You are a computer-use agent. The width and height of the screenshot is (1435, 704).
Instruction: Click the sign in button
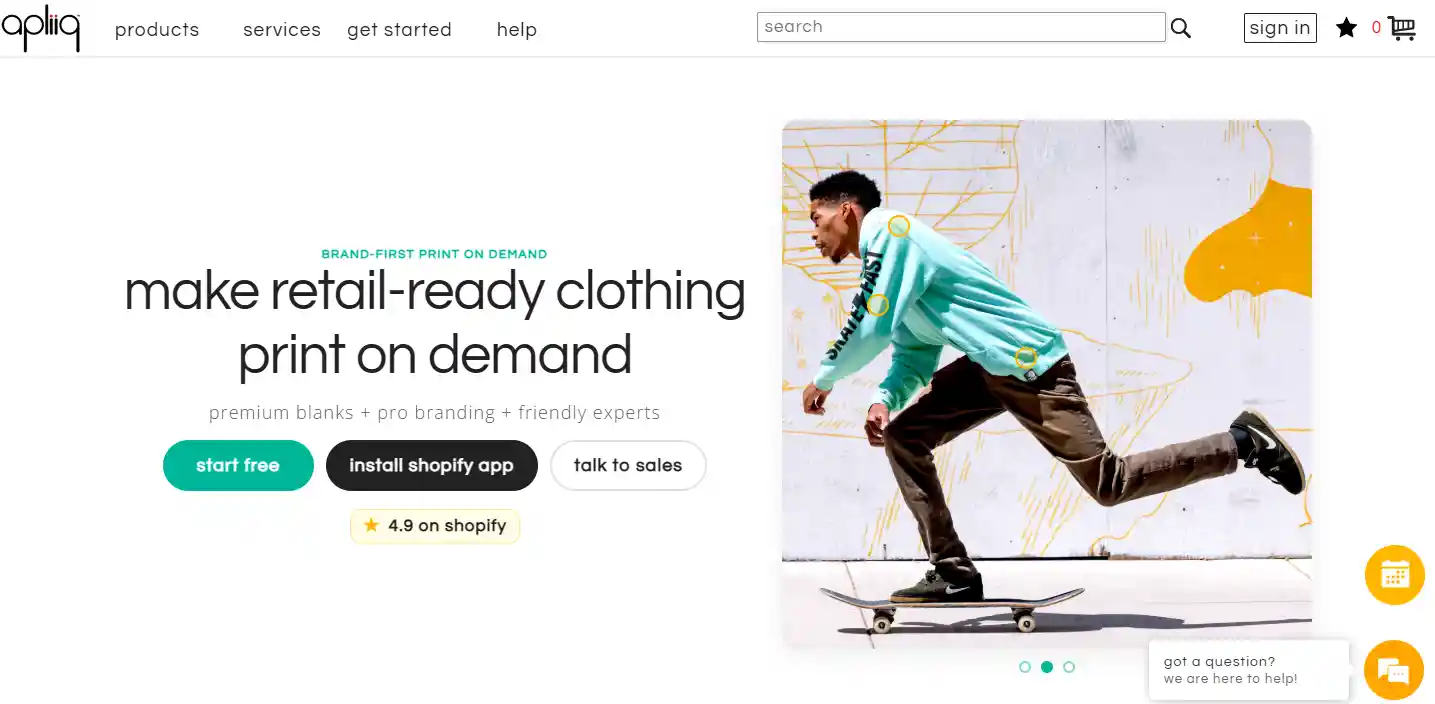coord(1280,28)
